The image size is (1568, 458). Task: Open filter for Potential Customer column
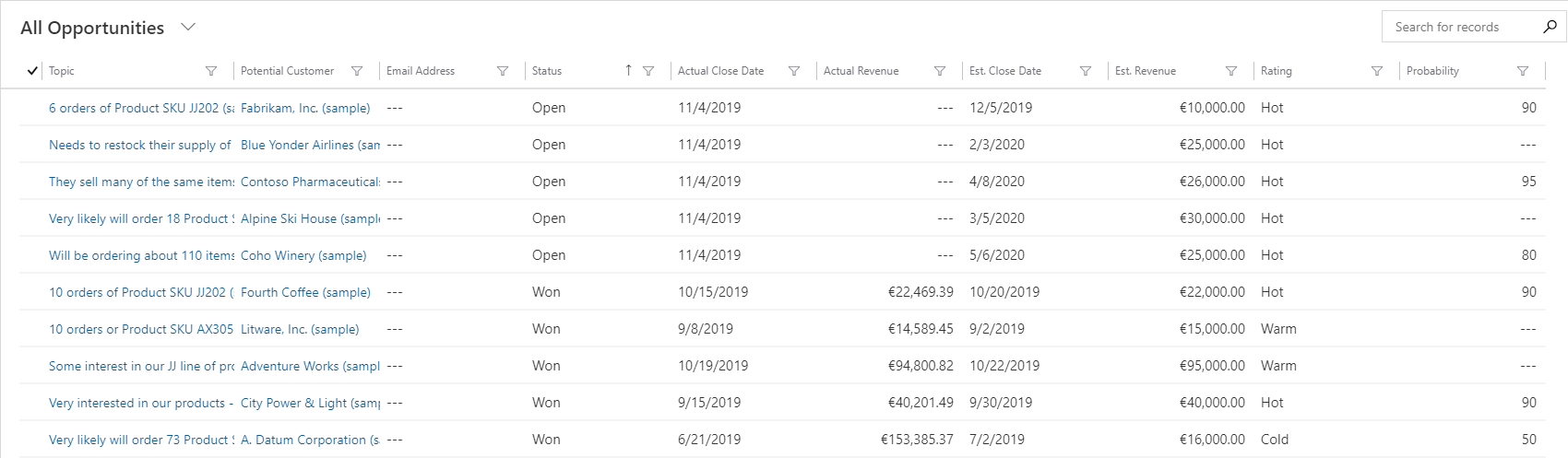[x=357, y=71]
